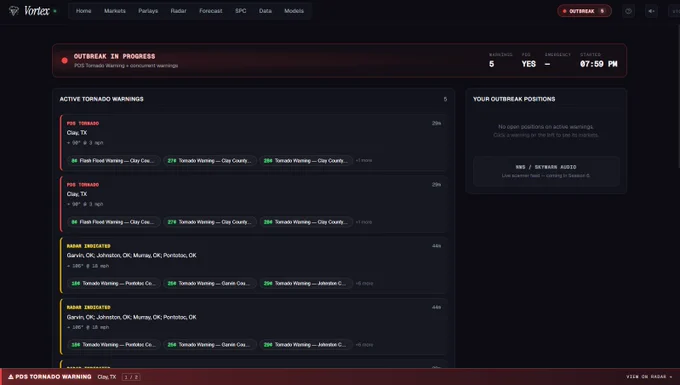Open the first PDS Tornado Clay, TX card
The image size is (680, 385).
tap(253, 143)
